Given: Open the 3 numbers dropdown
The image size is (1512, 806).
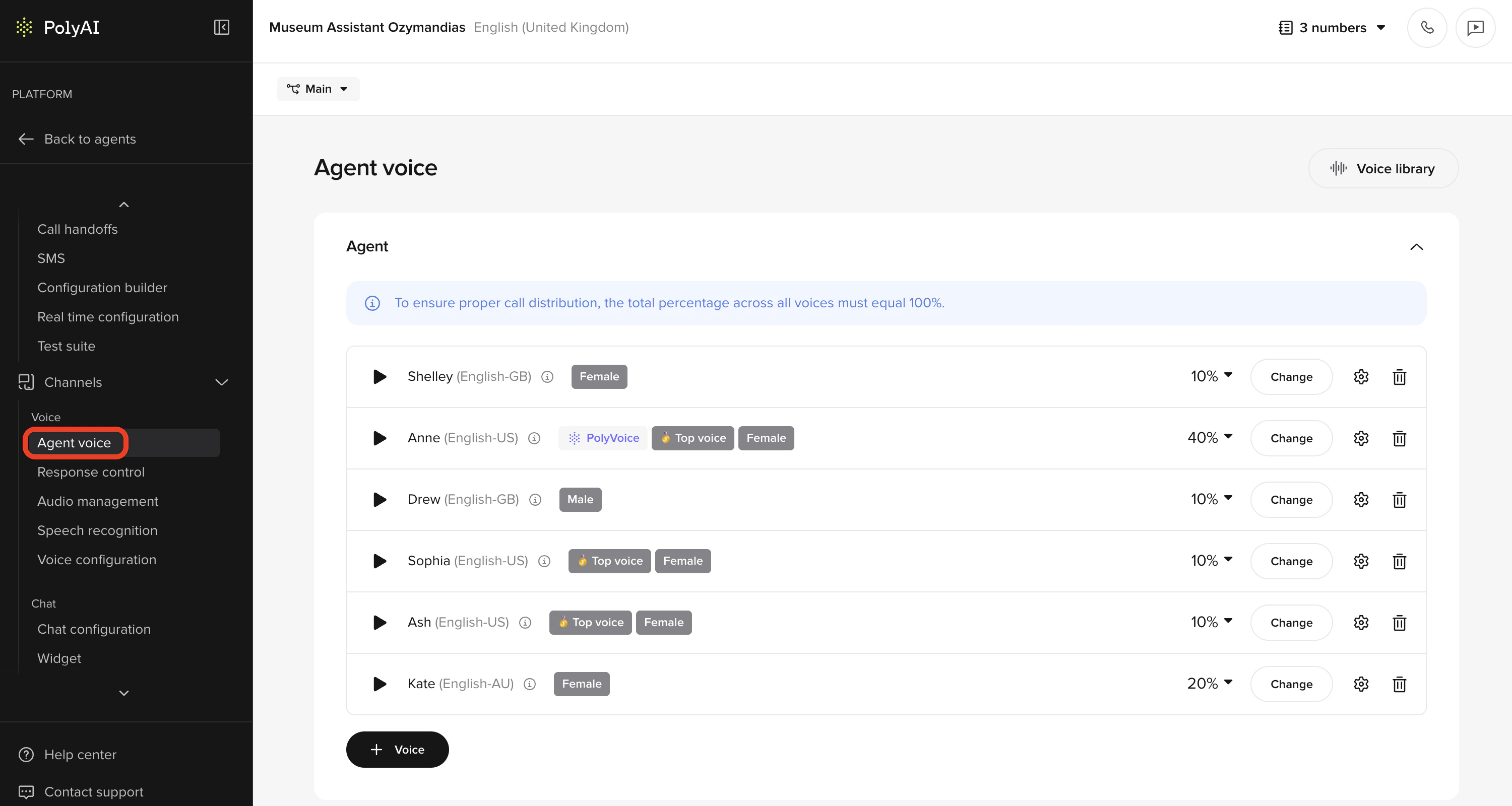Looking at the screenshot, I should [x=1332, y=28].
